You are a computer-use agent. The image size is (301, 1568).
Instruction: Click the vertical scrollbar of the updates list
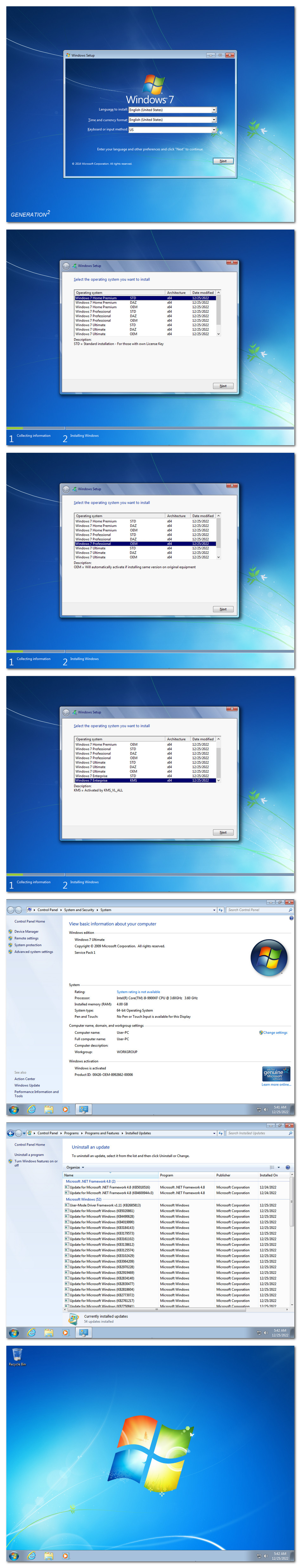(292, 1240)
